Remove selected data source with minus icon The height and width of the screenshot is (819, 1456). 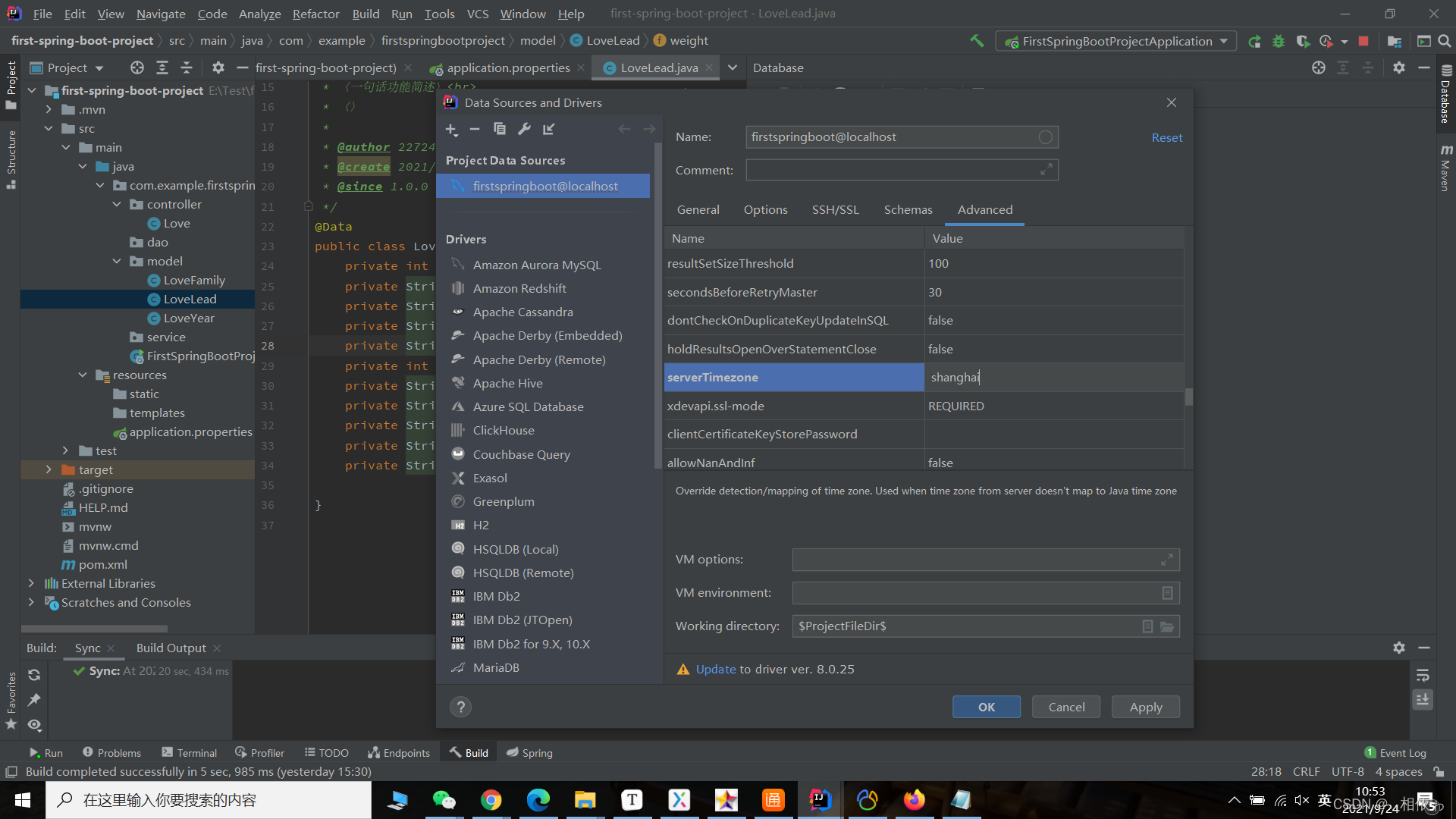(x=475, y=130)
